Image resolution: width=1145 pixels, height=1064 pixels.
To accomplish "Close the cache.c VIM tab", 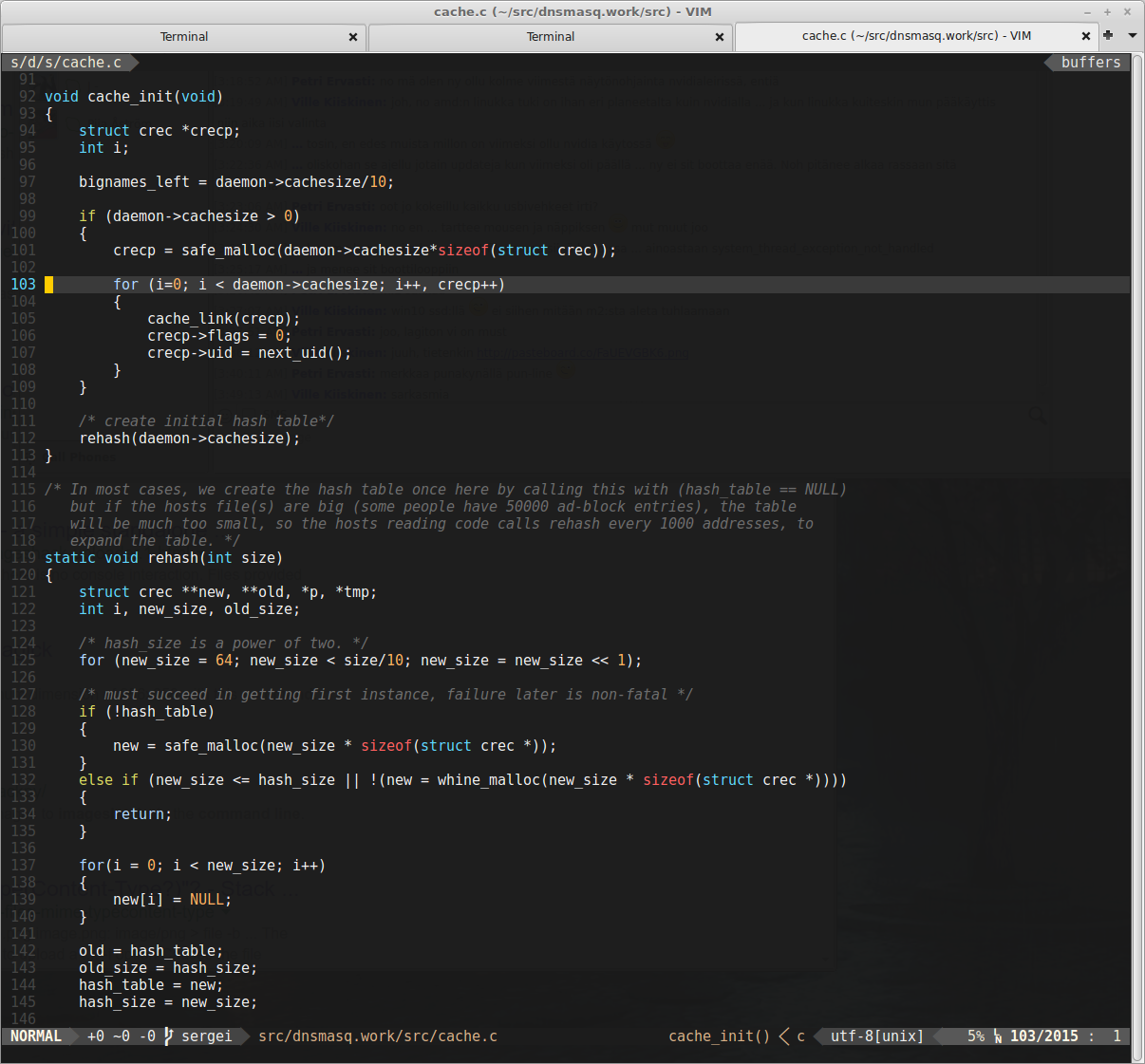I will pyautogui.click(x=1086, y=36).
